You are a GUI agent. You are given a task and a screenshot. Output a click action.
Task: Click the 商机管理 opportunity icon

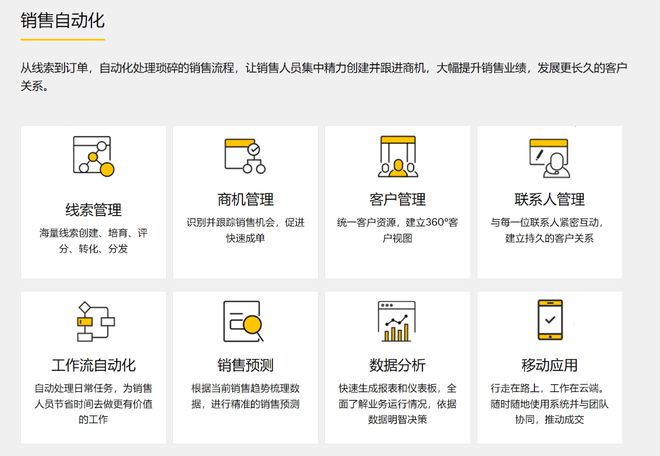[245, 155]
